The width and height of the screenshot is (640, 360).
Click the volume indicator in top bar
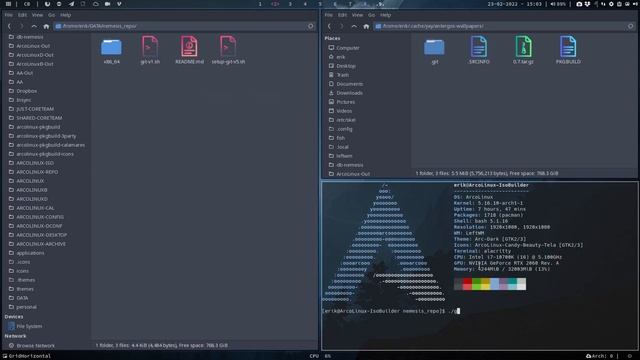558,4
